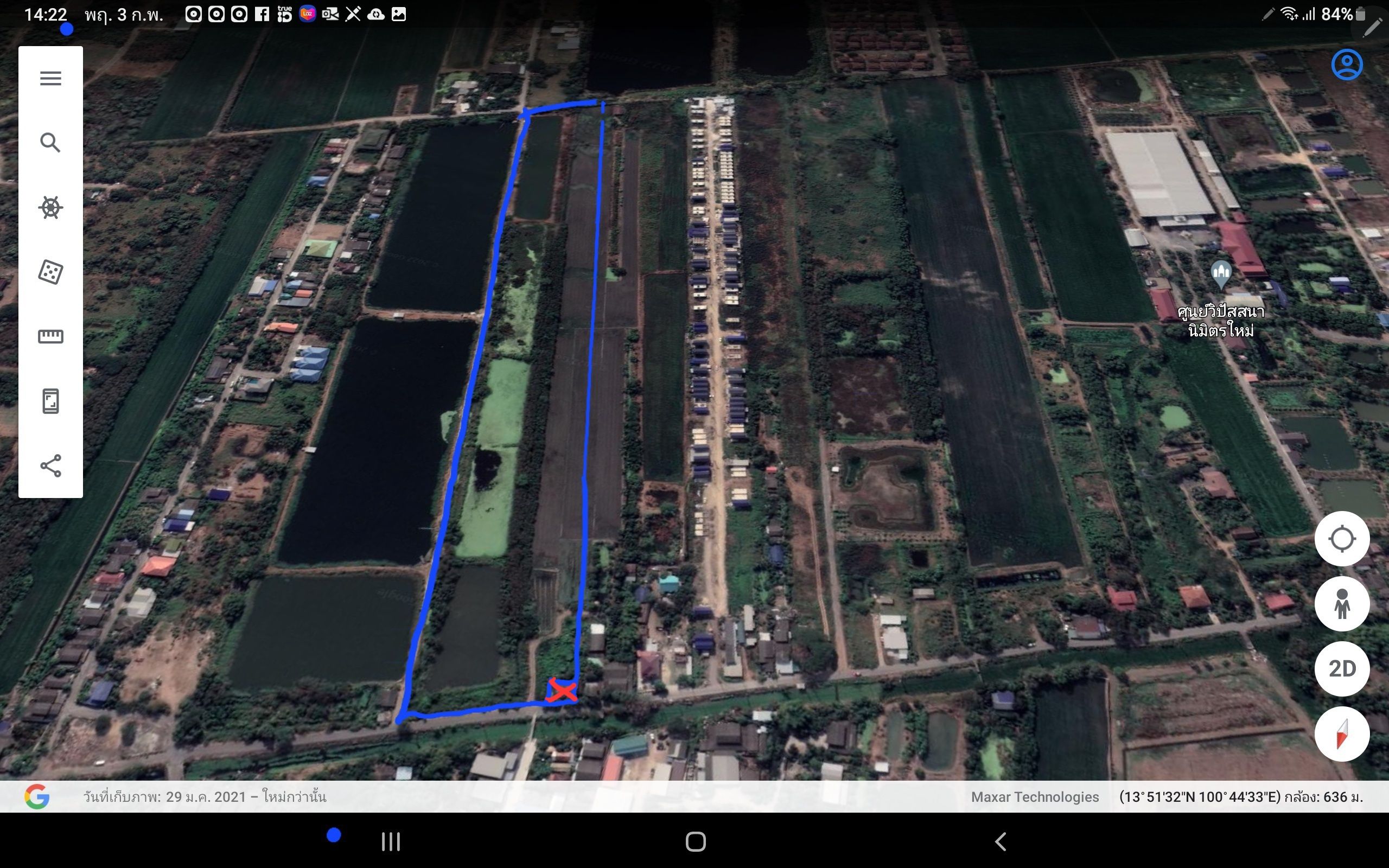Viewport: 1389px width, 868px height.
Task: Tap the Google logo in the footer
Action: pyautogui.click(x=37, y=797)
